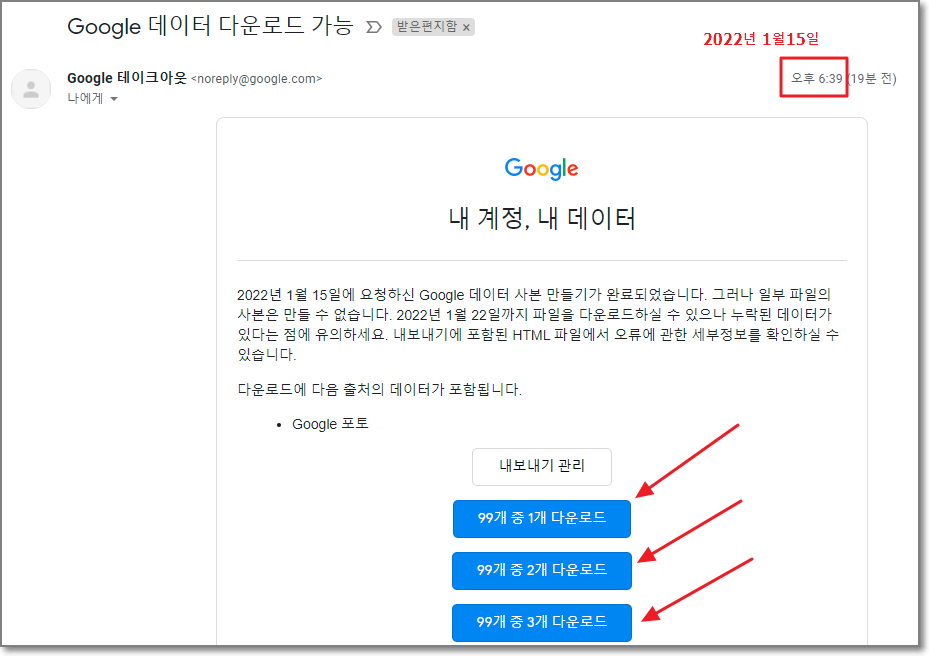Click the 오후 6:39 timestamp

click(816, 78)
